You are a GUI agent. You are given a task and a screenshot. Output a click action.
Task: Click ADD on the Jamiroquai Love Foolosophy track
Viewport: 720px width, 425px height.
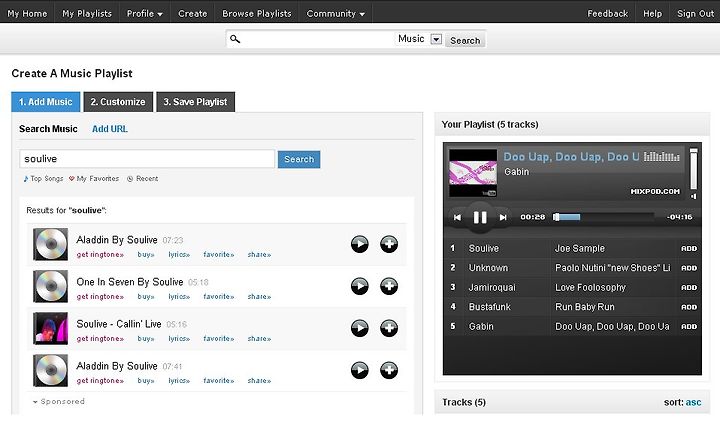coord(689,287)
